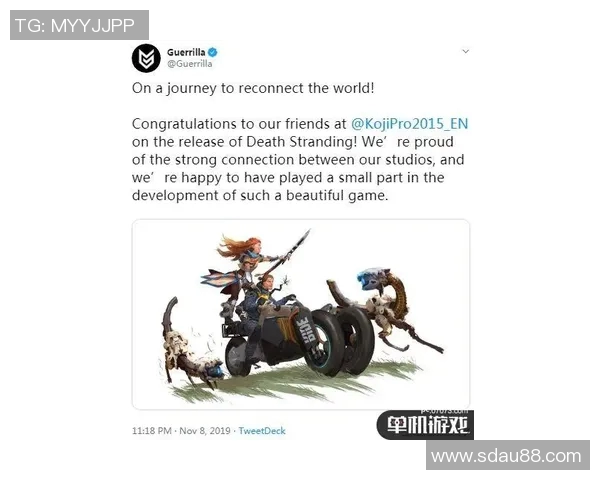Click the Nov 8, 2019 date text

pos(205,431)
